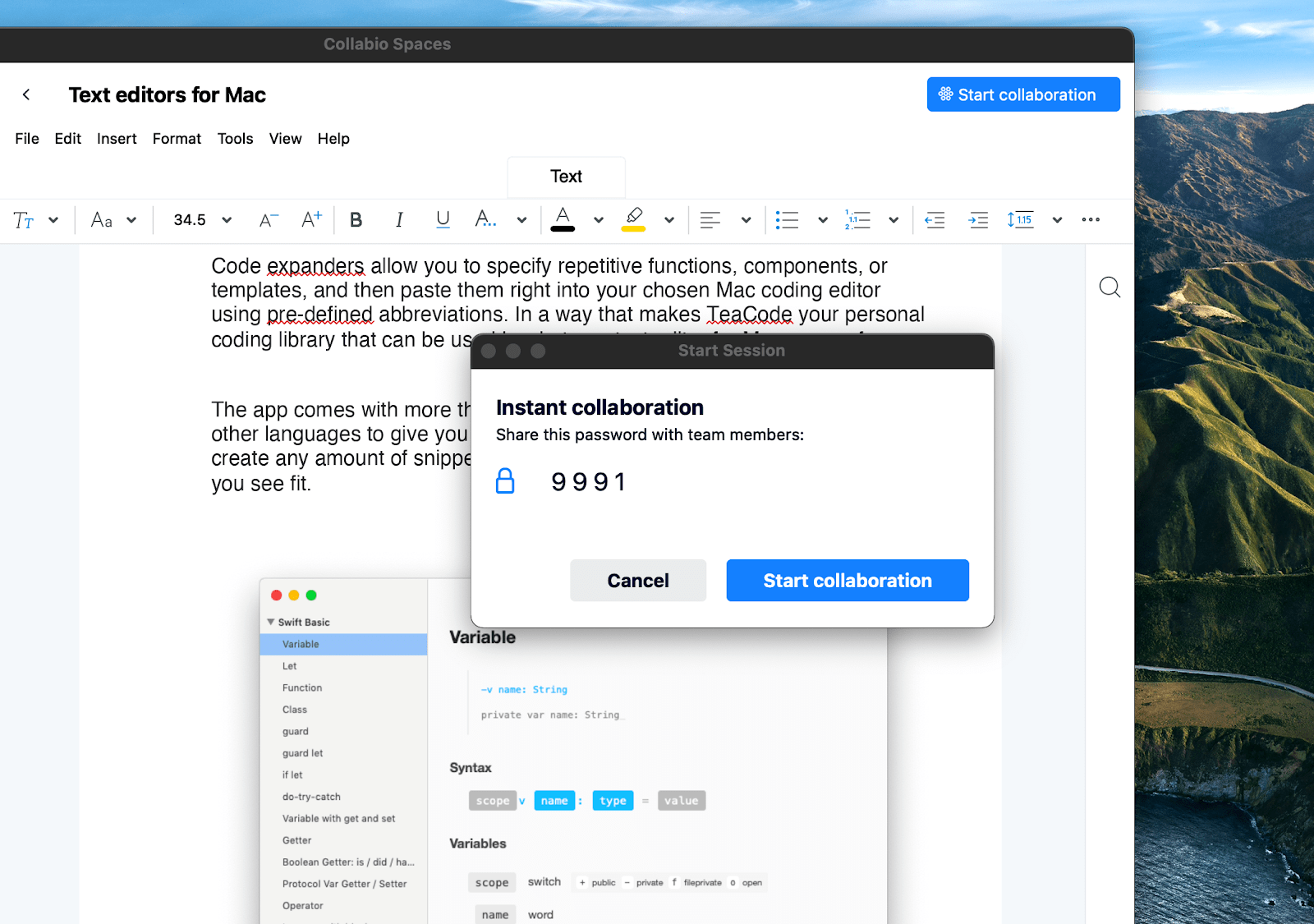Underline the selected text
The width and height of the screenshot is (1314, 924).
[443, 219]
